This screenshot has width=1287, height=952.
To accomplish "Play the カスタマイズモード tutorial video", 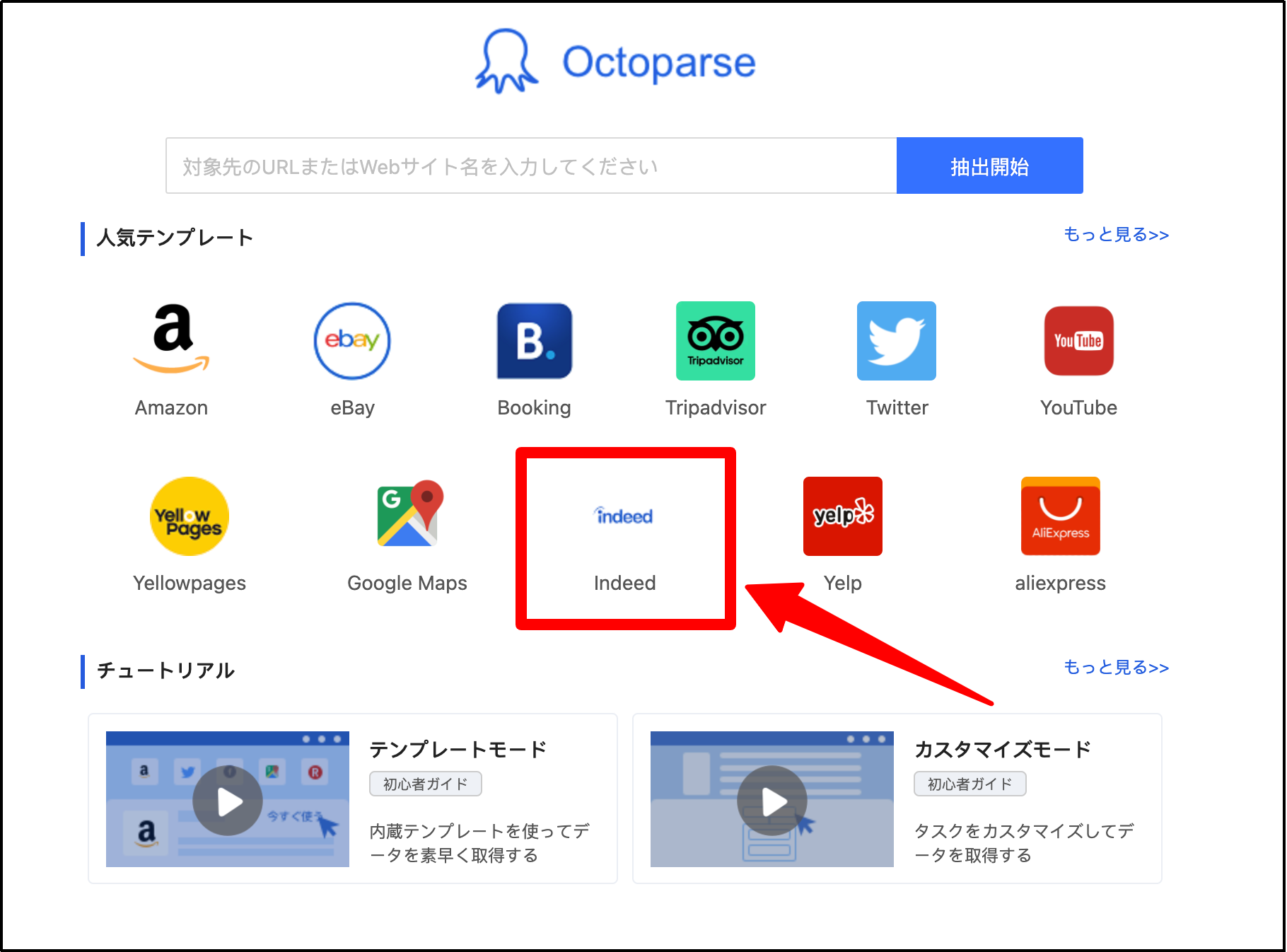I will pyautogui.click(x=772, y=800).
